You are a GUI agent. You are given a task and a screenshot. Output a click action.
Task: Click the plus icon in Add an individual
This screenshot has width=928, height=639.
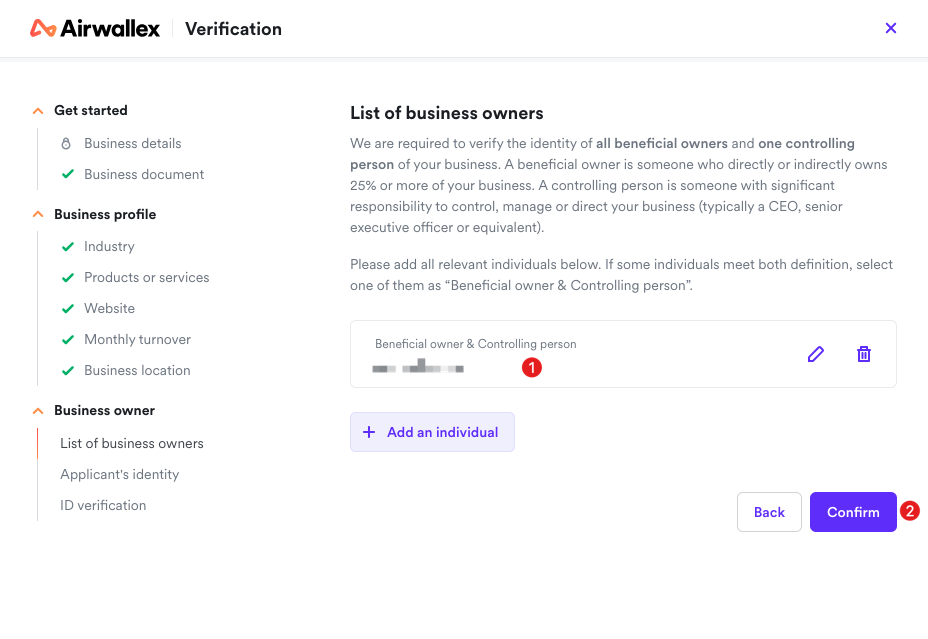click(369, 432)
